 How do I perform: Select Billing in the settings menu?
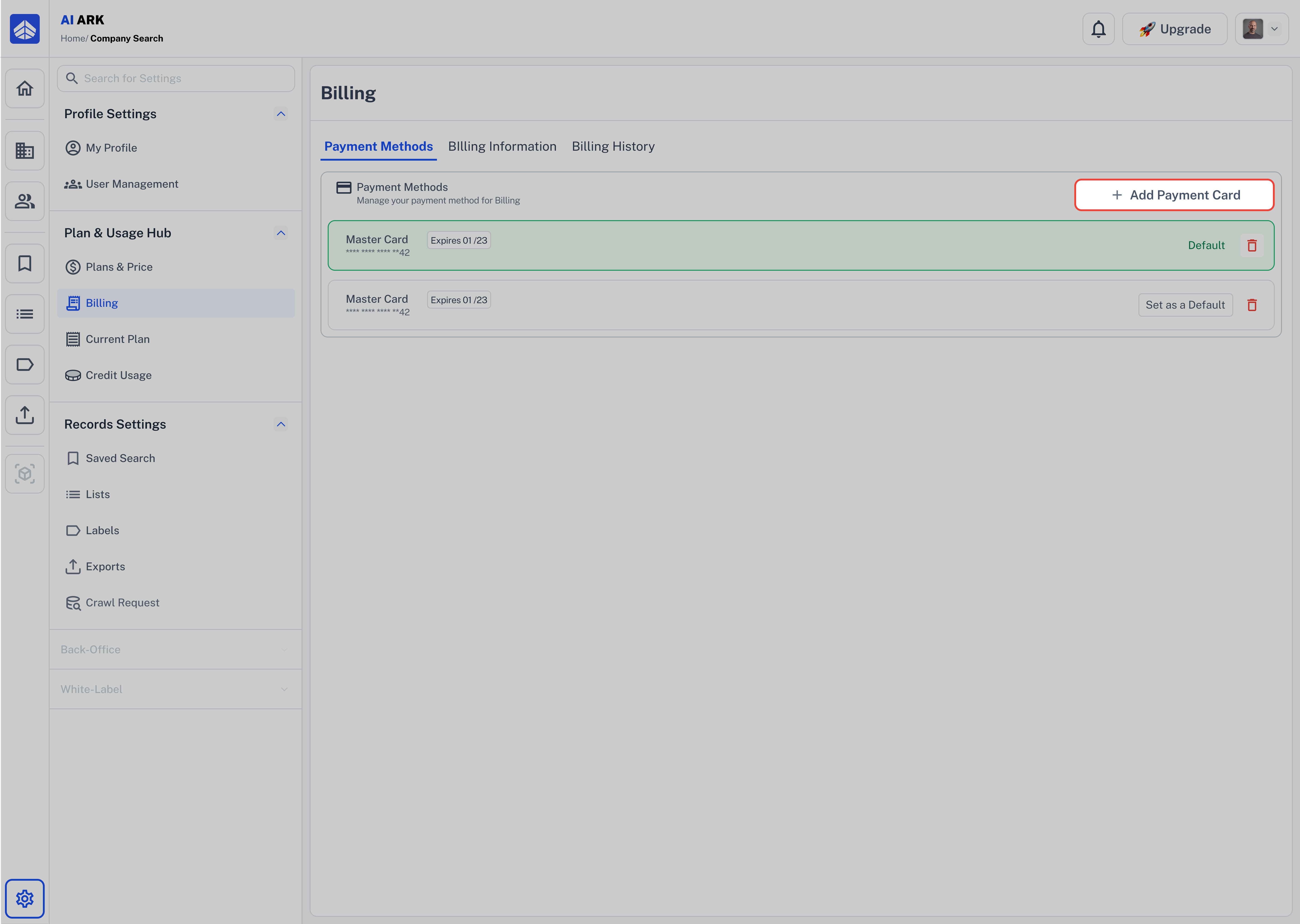click(x=176, y=303)
